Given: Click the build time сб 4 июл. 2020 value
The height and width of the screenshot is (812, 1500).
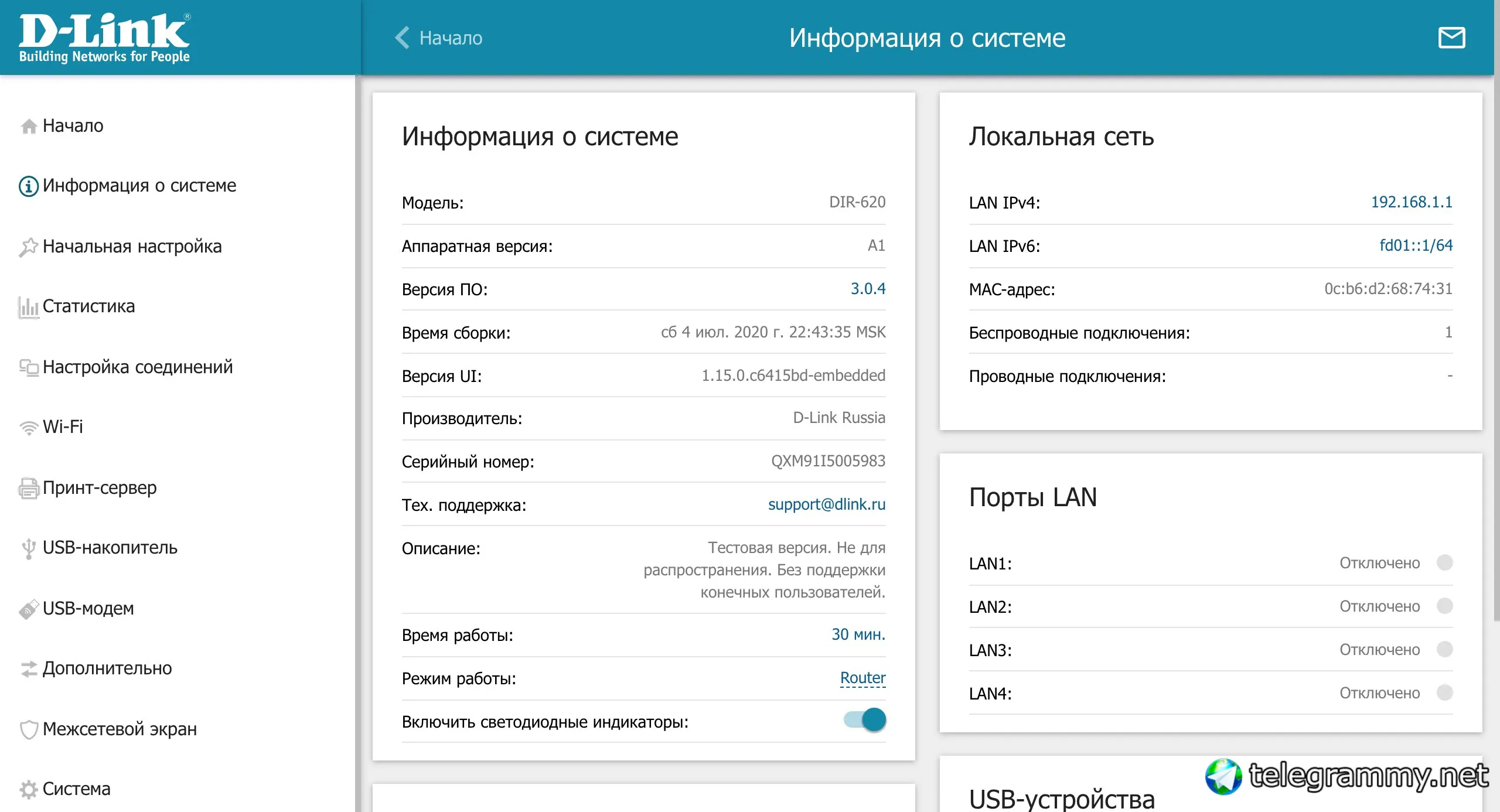Looking at the screenshot, I should pos(773,332).
